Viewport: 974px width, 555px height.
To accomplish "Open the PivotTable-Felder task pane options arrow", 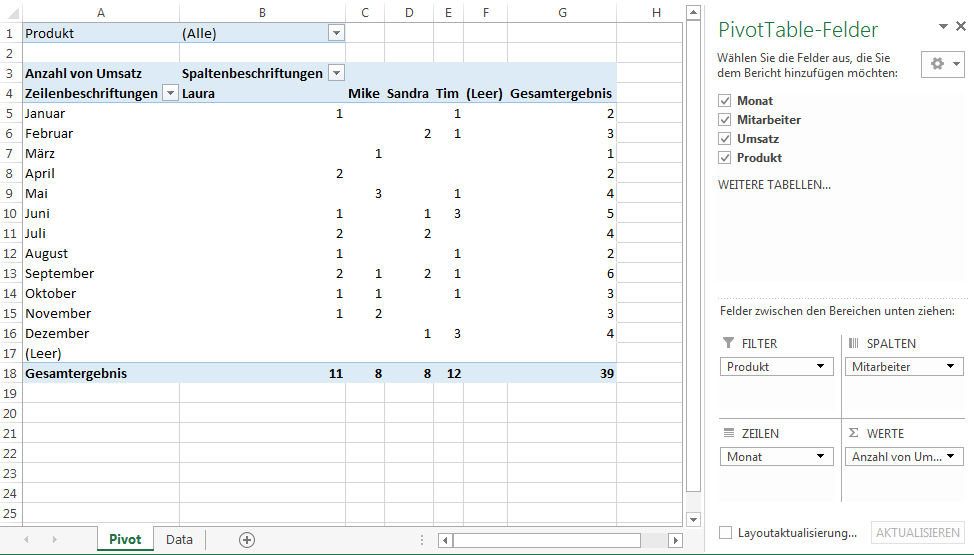I will (x=943, y=26).
